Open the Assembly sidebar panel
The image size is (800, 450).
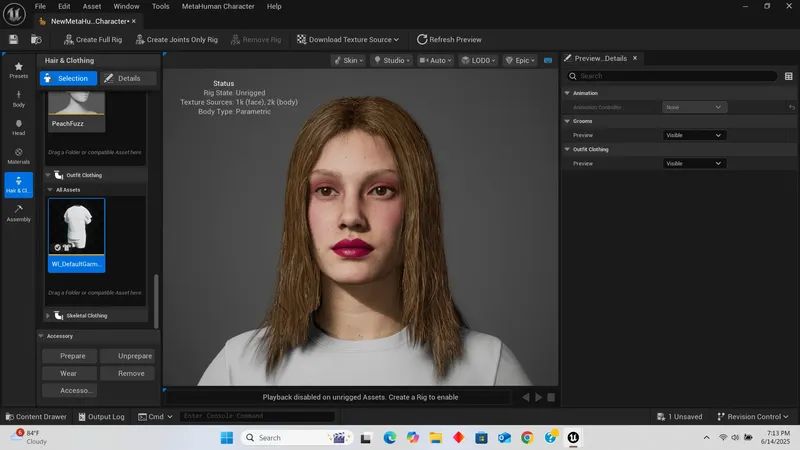(x=18, y=214)
